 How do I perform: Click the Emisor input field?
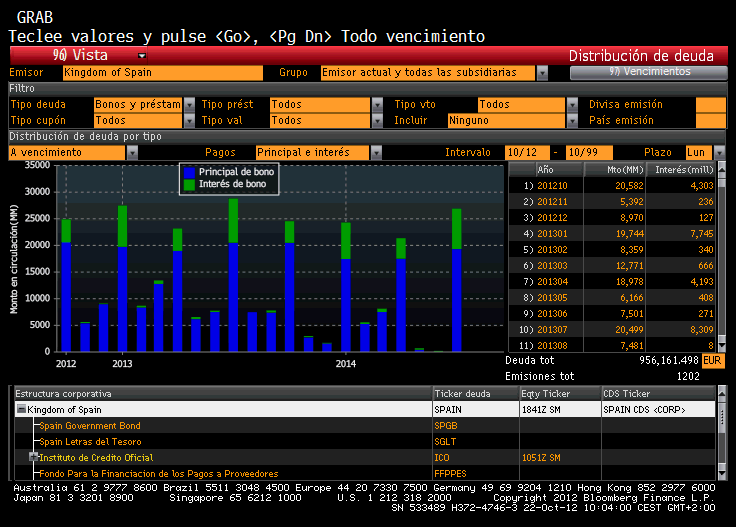click(162, 73)
